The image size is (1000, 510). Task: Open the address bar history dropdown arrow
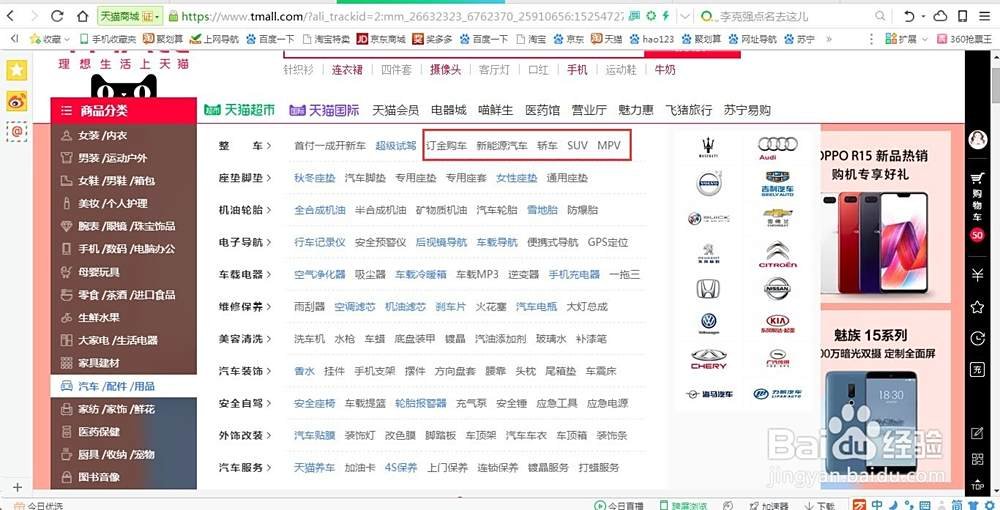(x=684, y=16)
